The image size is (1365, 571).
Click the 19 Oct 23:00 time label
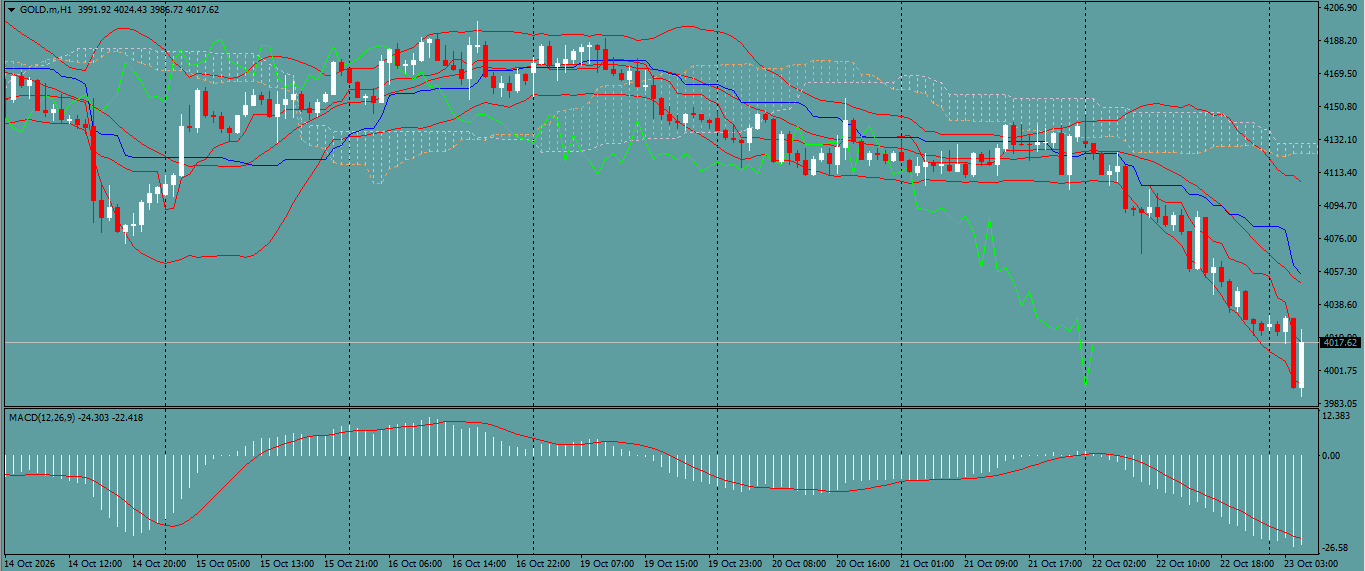[x=736, y=564]
